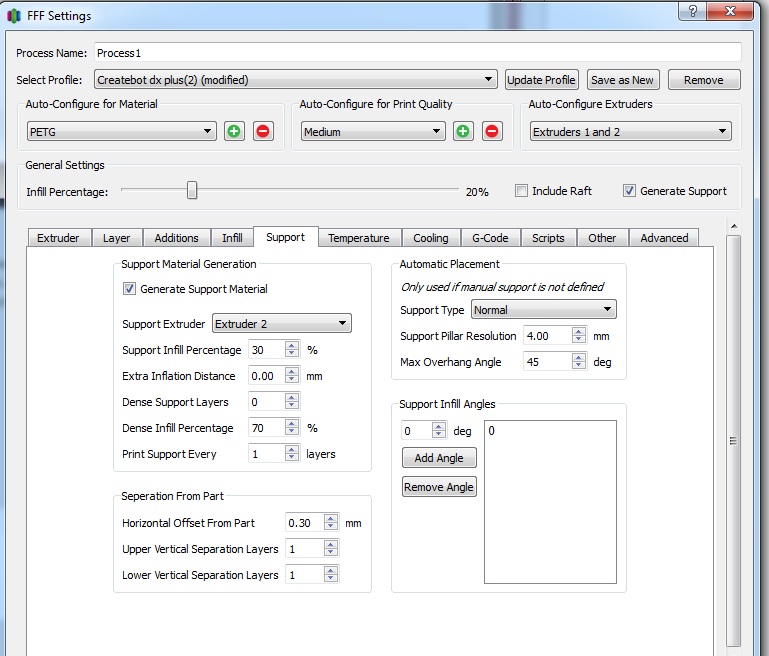Click the vertical scrollbar up arrow
Screen dimensions: 769x656
[734, 226]
